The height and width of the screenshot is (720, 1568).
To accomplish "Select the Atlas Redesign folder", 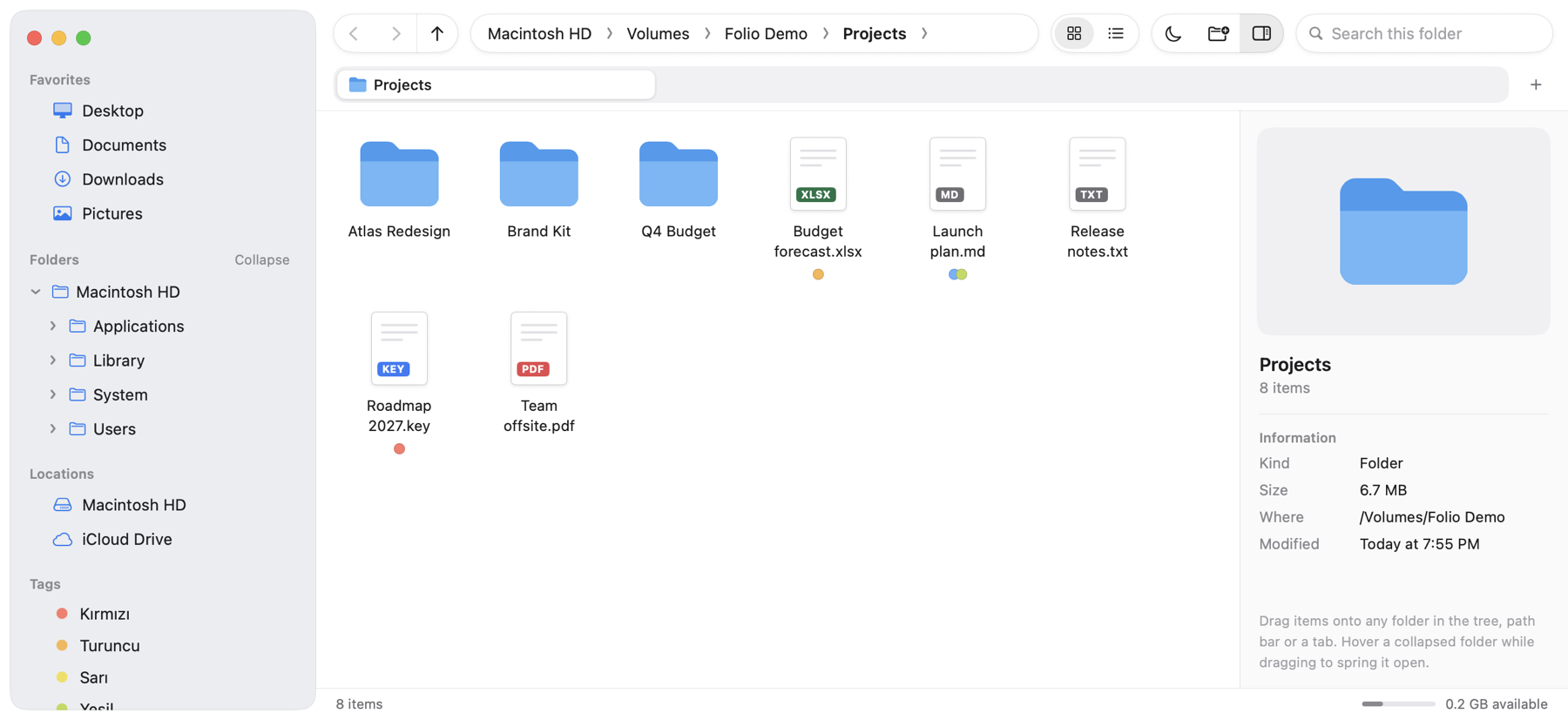I will coord(399,189).
